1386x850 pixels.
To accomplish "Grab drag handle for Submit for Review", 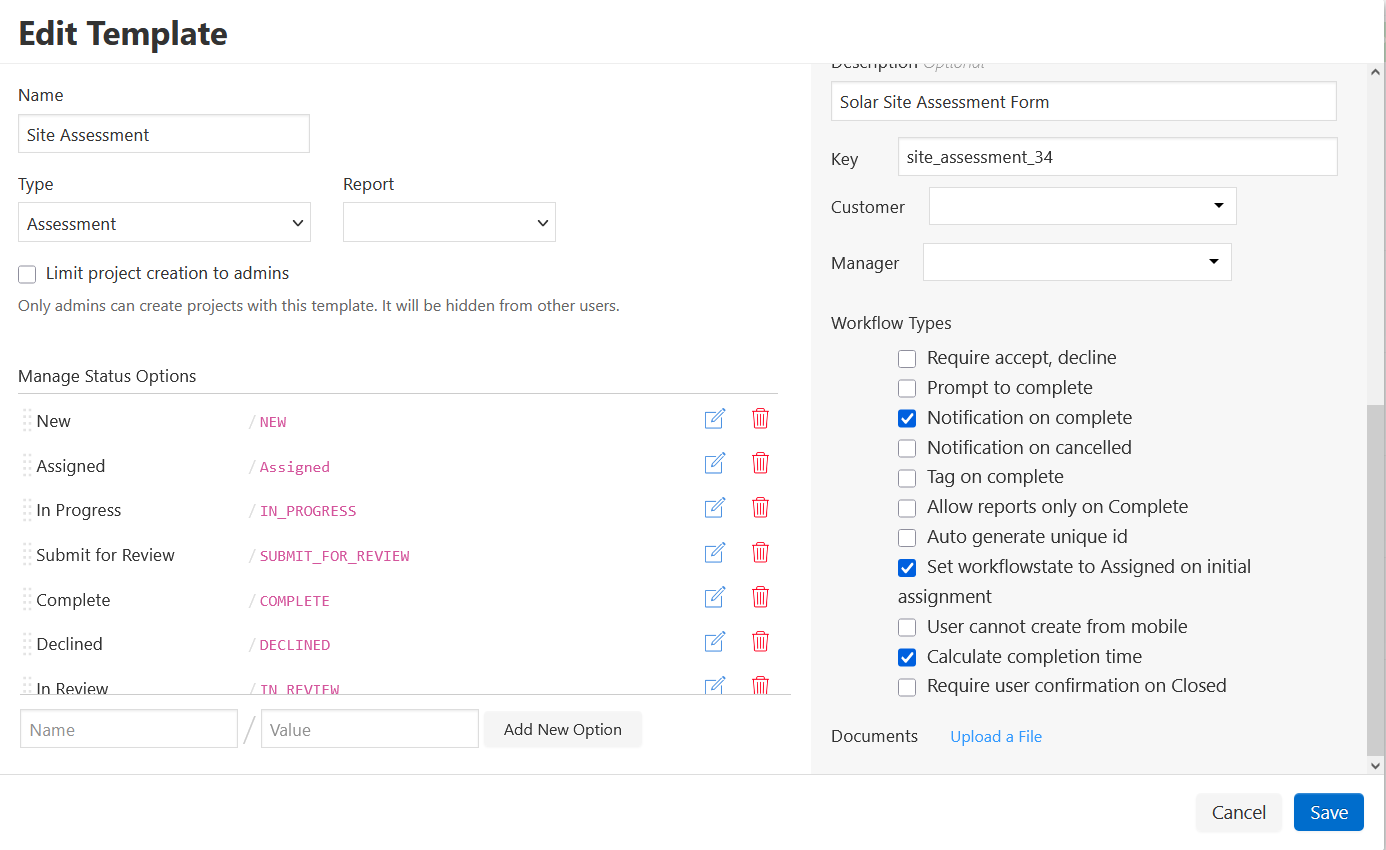I will click(27, 554).
